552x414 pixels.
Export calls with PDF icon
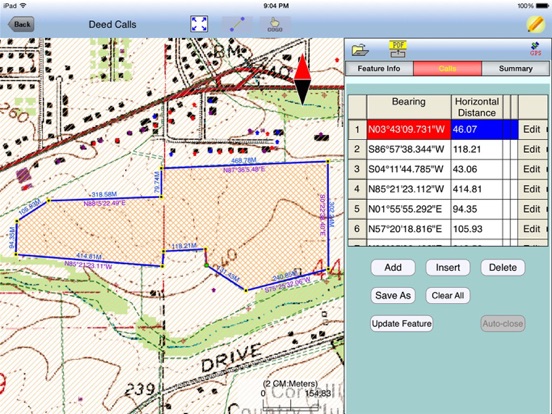click(x=398, y=49)
